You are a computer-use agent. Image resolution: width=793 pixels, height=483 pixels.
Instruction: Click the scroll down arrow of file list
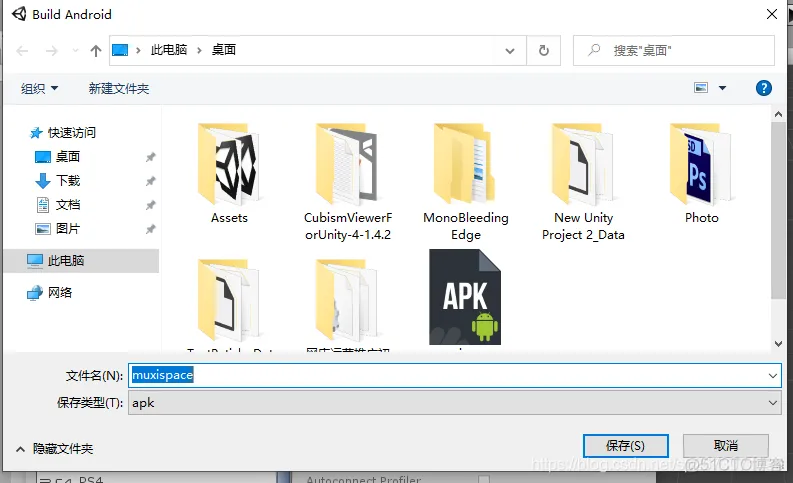tap(778, 344)
